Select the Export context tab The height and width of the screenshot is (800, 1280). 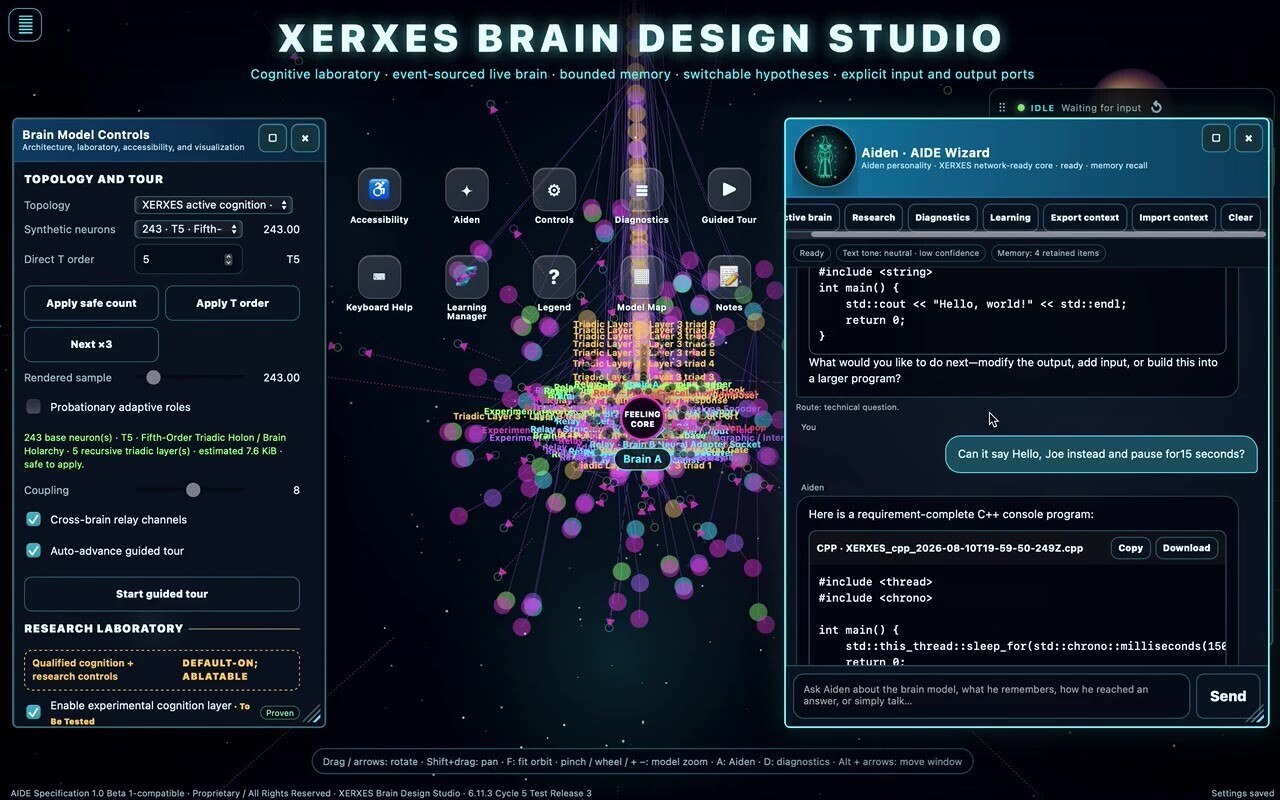(1086, 217)
